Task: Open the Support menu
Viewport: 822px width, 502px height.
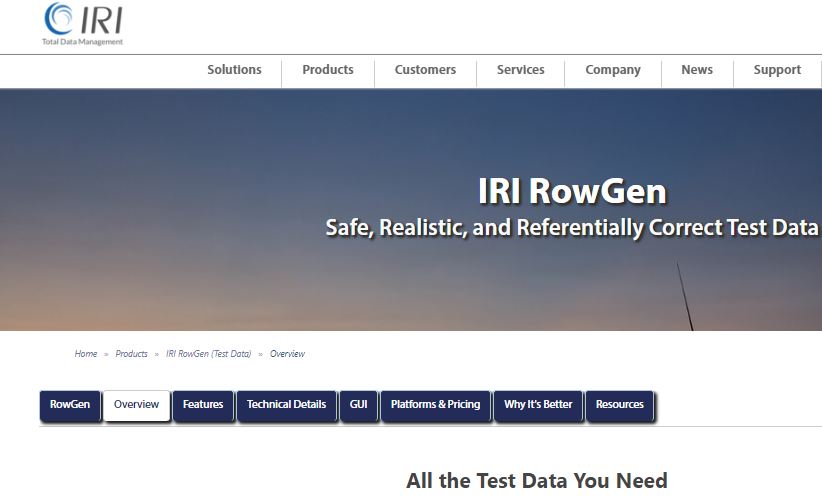Action: 777,70
